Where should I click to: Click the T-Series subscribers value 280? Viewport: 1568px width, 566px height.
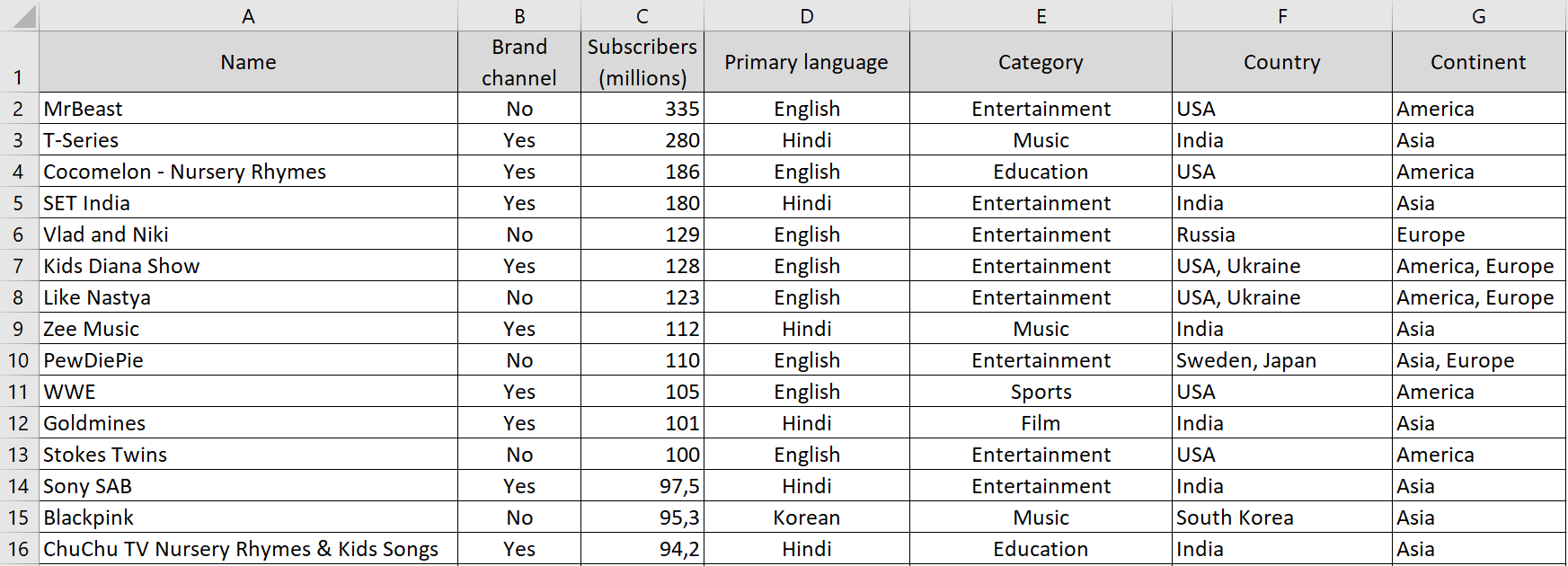[x=642, y=140]
